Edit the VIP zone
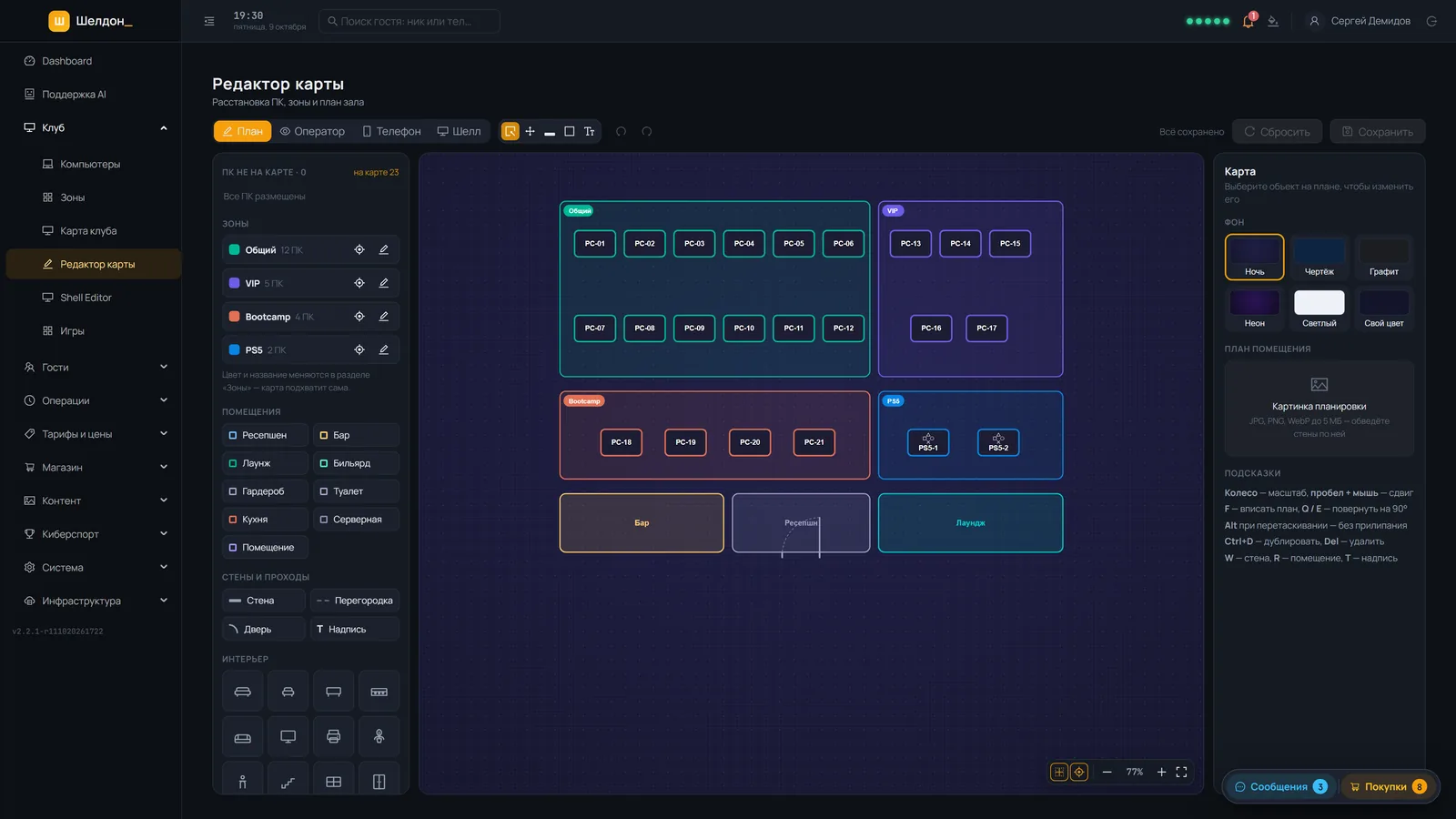 click(384, 283)
